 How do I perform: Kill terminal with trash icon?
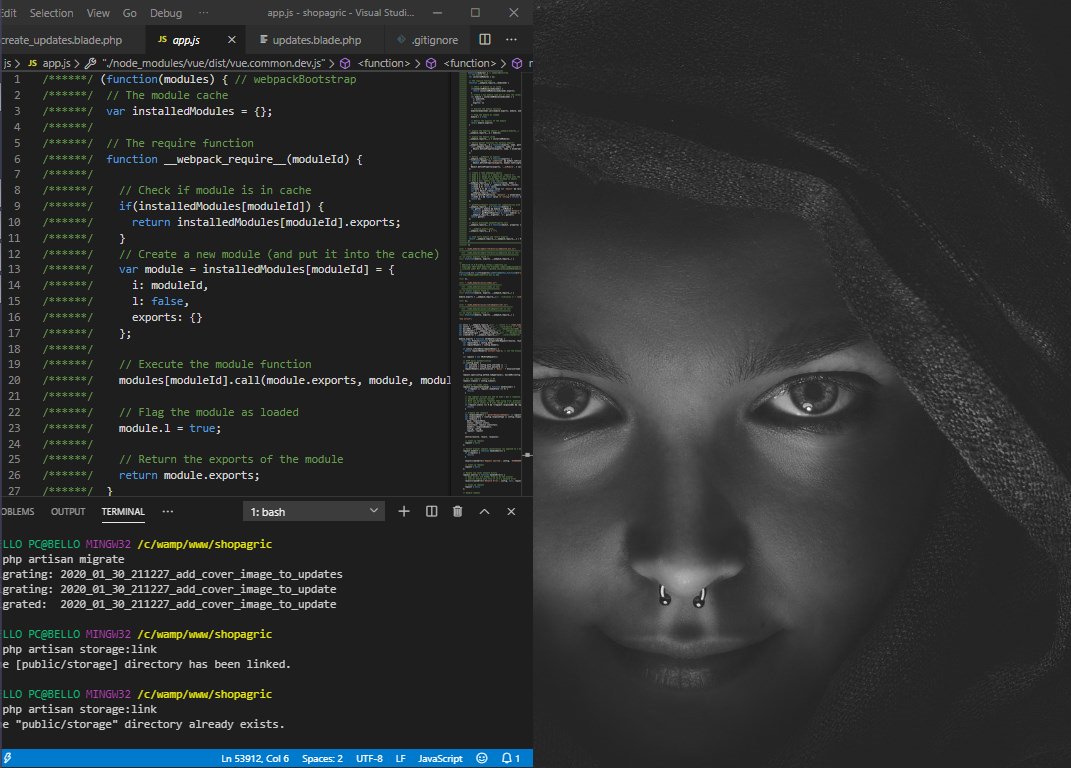[458, 511]
